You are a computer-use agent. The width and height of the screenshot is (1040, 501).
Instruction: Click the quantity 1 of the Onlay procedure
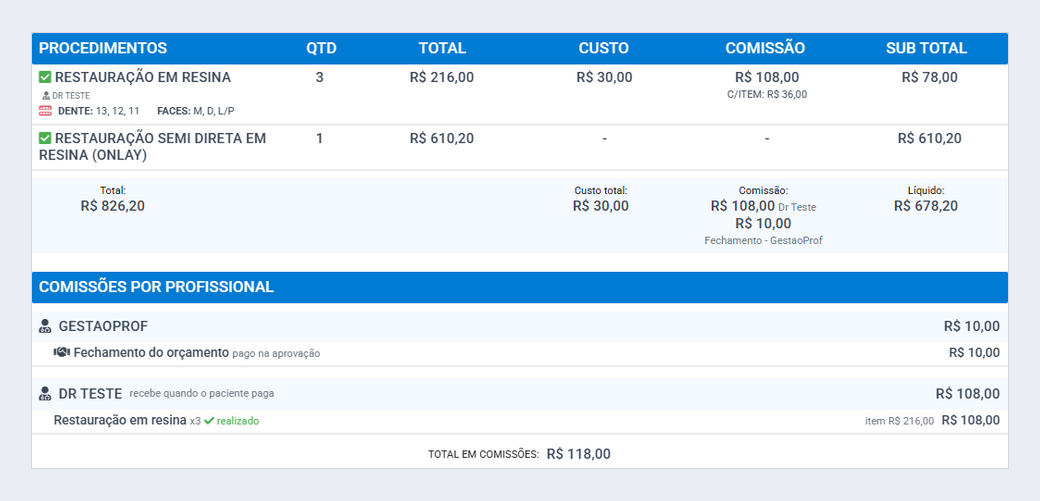(x=320, y=139)
